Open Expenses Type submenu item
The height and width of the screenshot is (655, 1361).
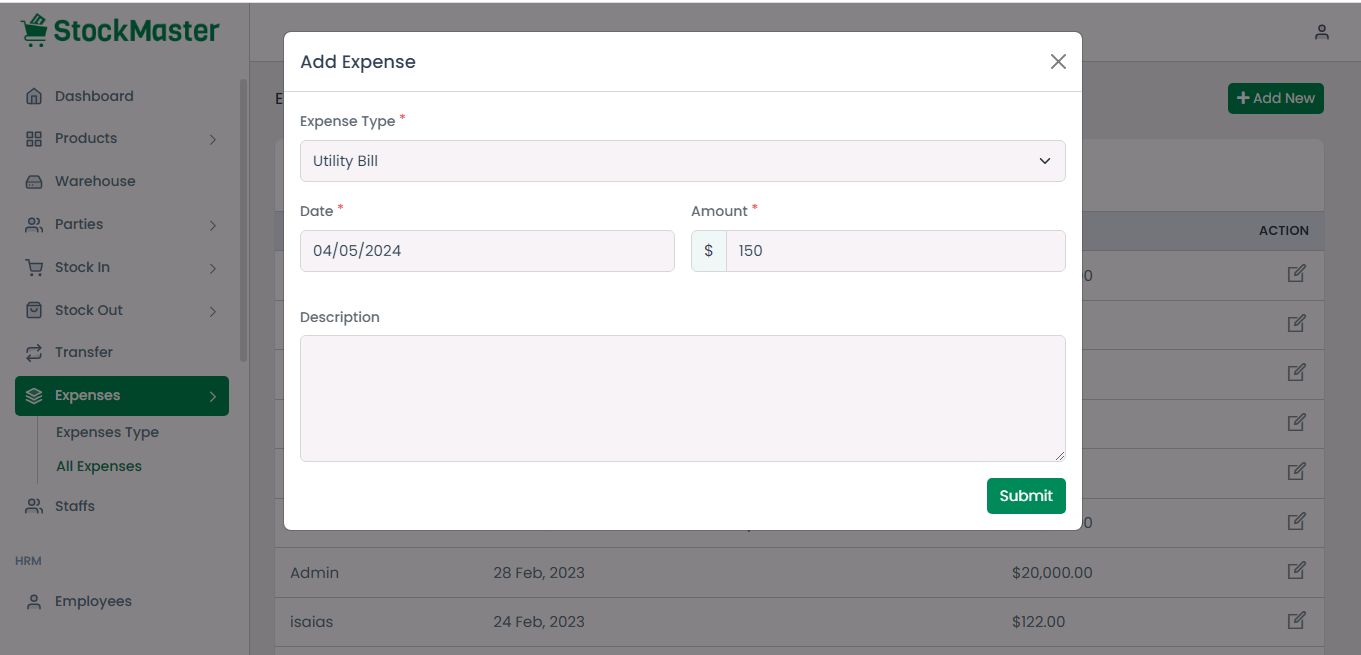pyautogui.click(x=107, y=432)
